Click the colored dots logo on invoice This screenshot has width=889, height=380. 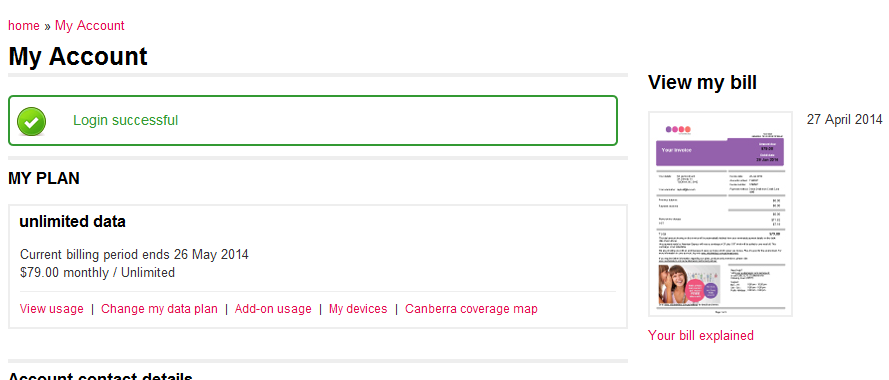coord(678,129)
